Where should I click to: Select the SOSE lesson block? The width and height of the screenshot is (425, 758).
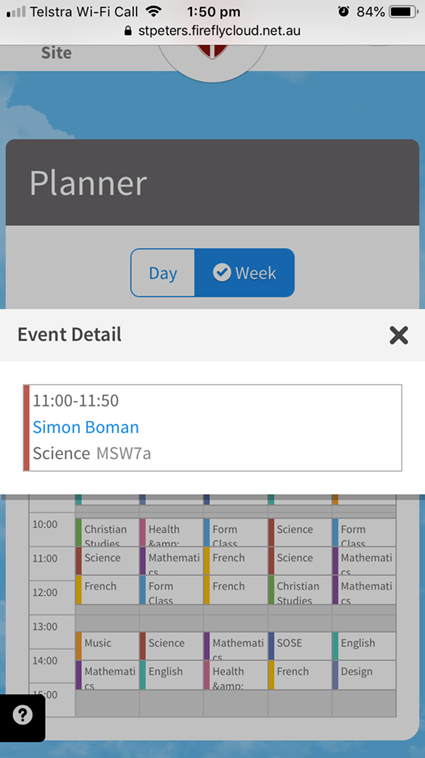click(300, 646)
